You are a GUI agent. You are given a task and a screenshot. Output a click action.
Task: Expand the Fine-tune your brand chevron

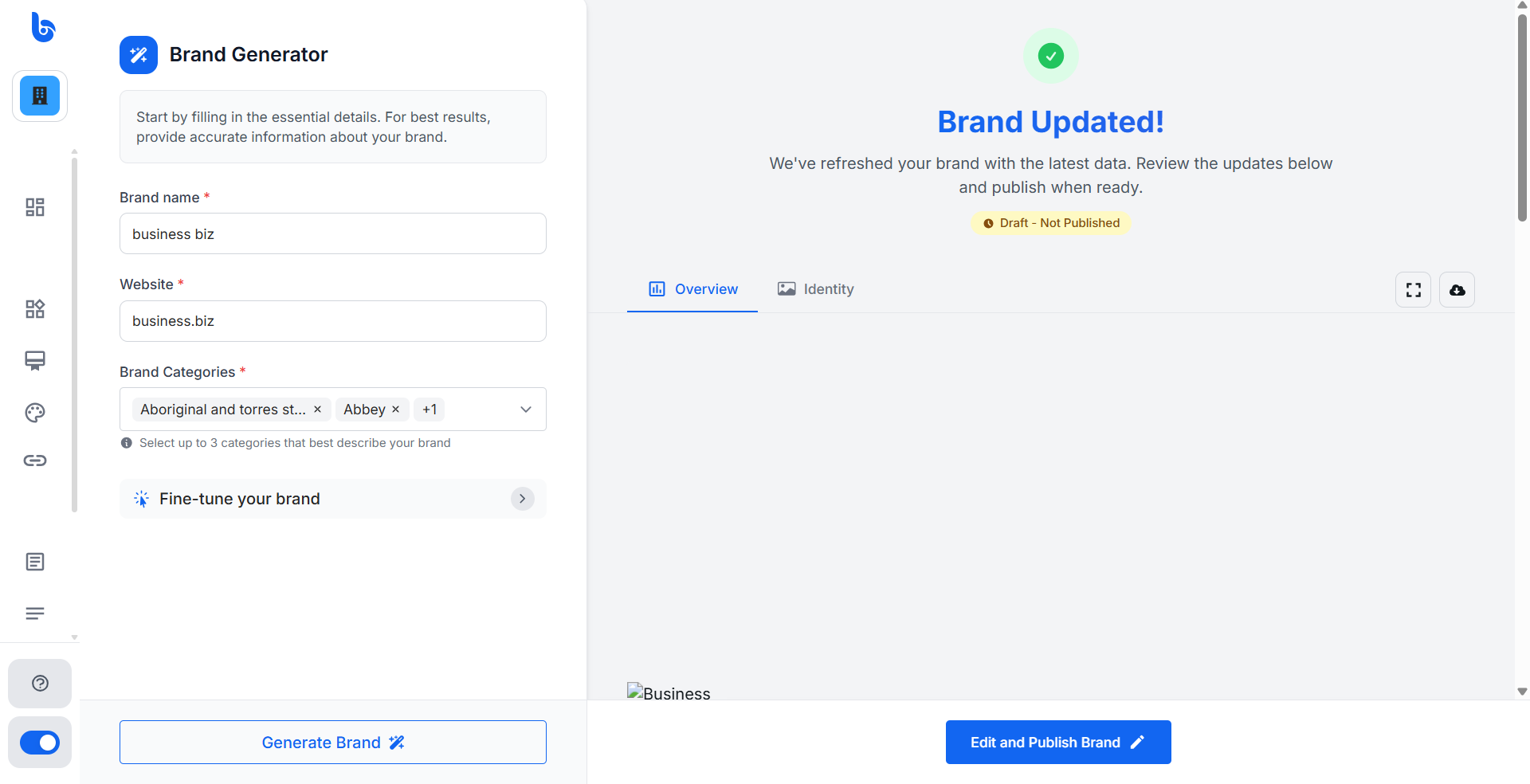[523, 499]
